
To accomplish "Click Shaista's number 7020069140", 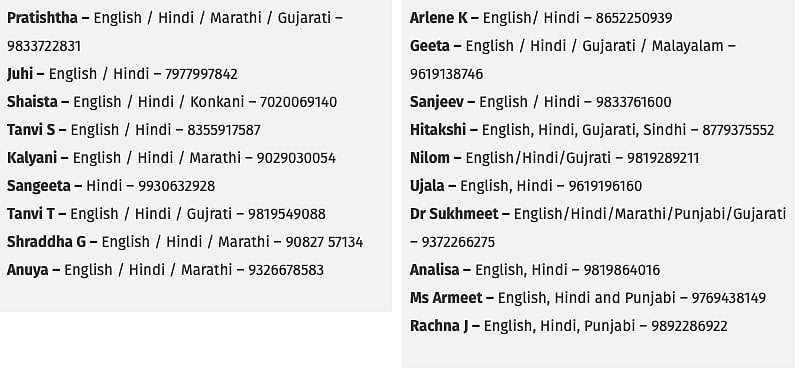I will point(298,102).
